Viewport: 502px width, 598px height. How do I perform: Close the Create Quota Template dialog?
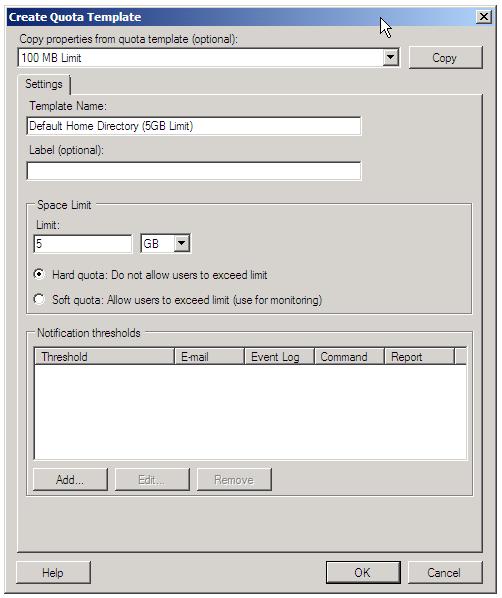coord(484,17)
